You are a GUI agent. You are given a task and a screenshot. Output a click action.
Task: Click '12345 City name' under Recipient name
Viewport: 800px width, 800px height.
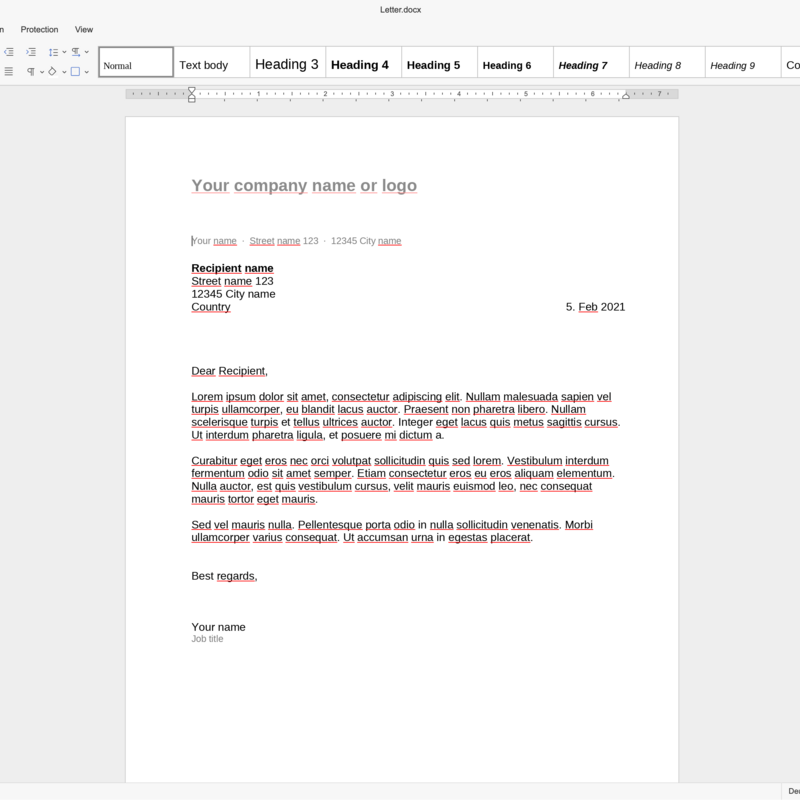point(233,294)
